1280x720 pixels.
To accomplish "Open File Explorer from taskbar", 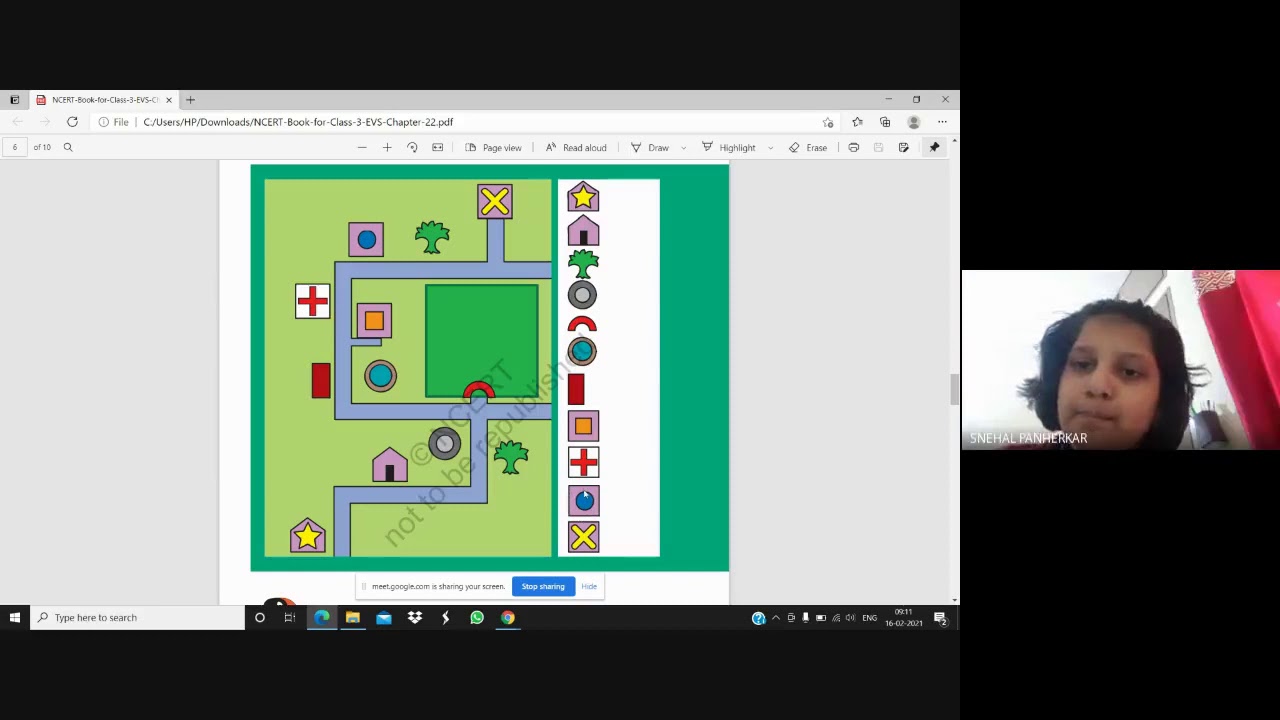I will [352, 618].
